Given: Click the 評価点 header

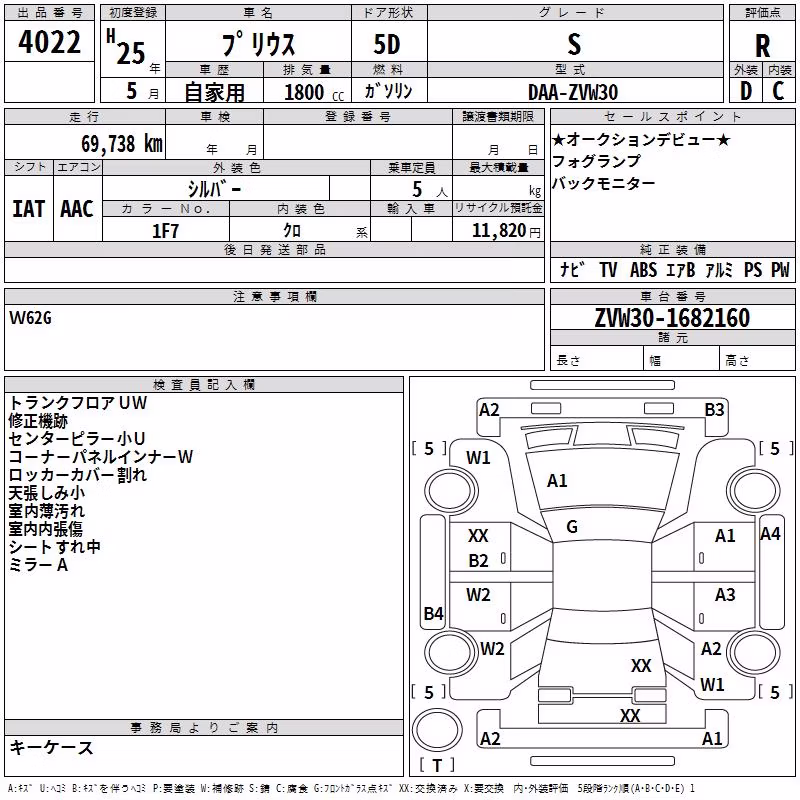Looking at the screenshot, I should coord(762,13).
